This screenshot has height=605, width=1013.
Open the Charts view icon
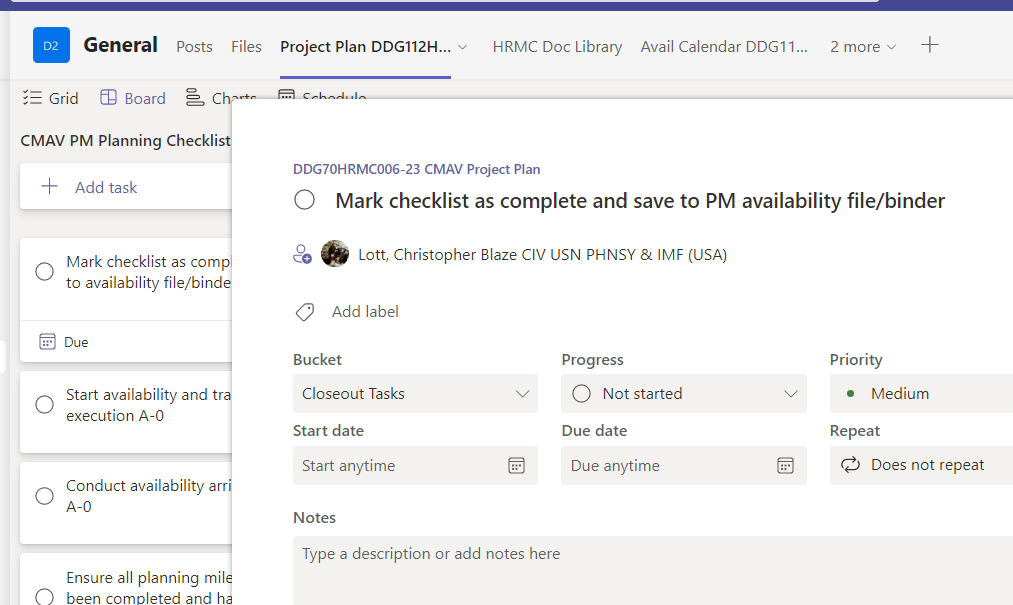tap(194, 97)
